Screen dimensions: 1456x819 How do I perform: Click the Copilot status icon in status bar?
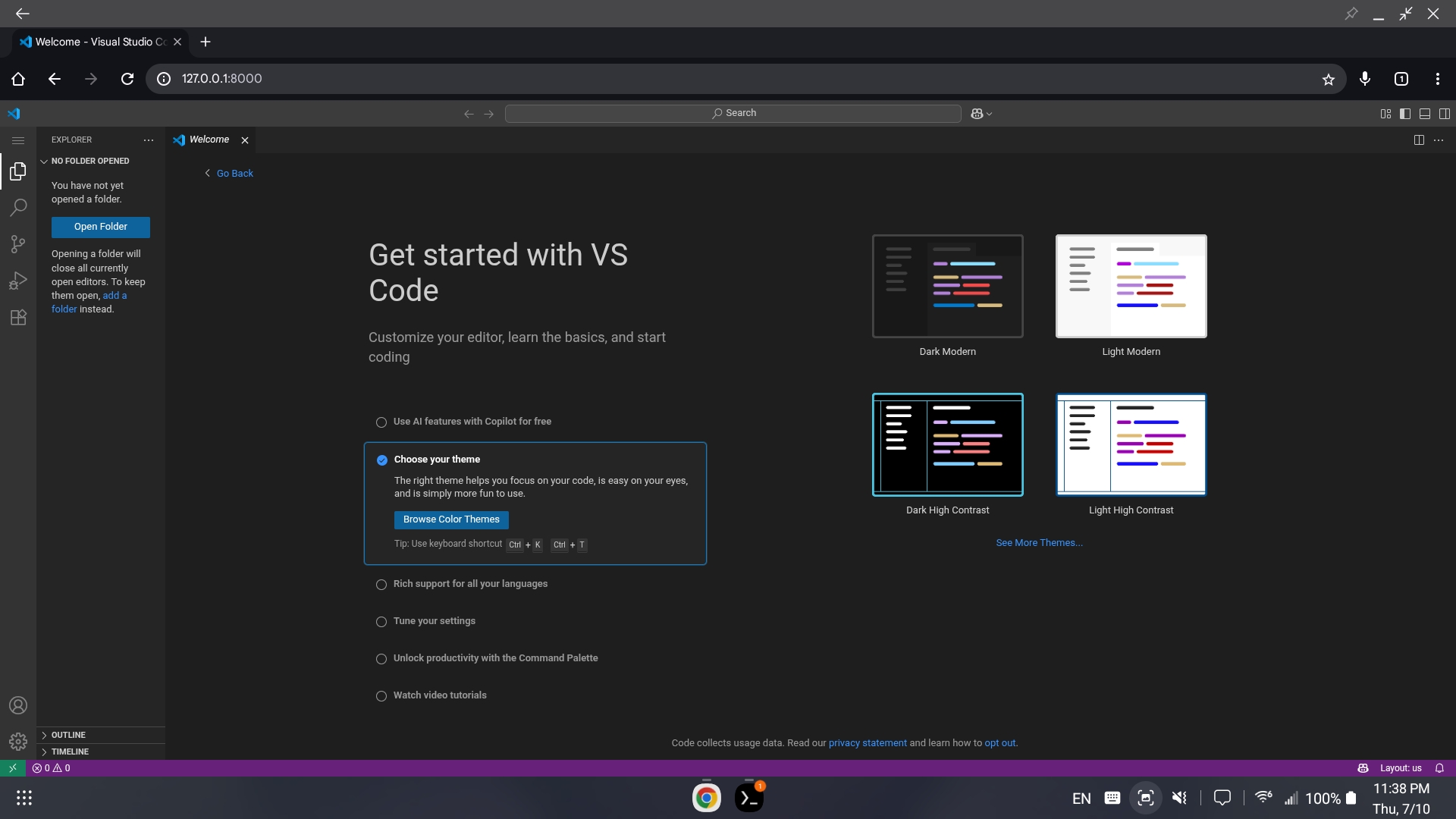click(1363, 767)
